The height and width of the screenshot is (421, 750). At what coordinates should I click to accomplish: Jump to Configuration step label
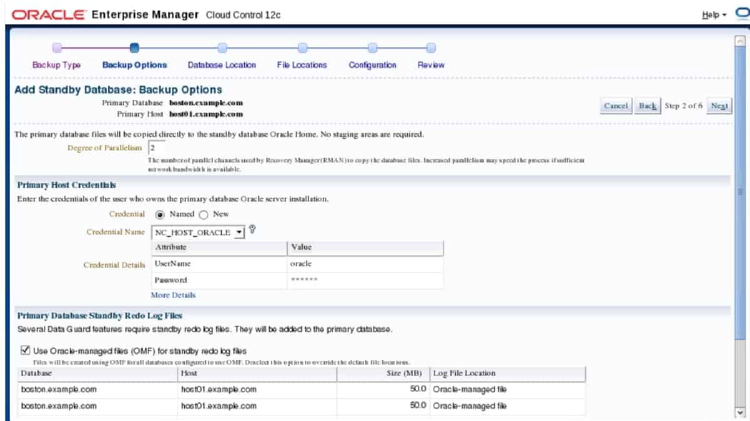tap(373, 65)
